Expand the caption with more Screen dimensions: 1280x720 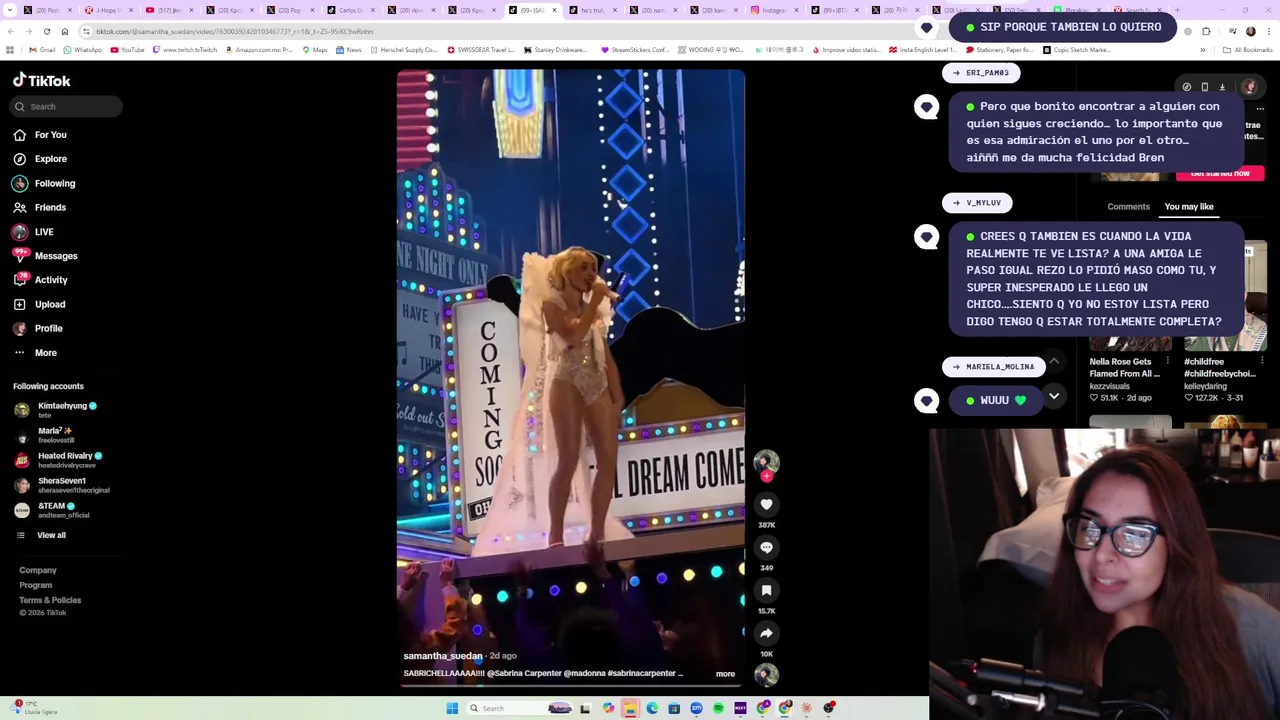pyautogui.click(x=725, y=674)
